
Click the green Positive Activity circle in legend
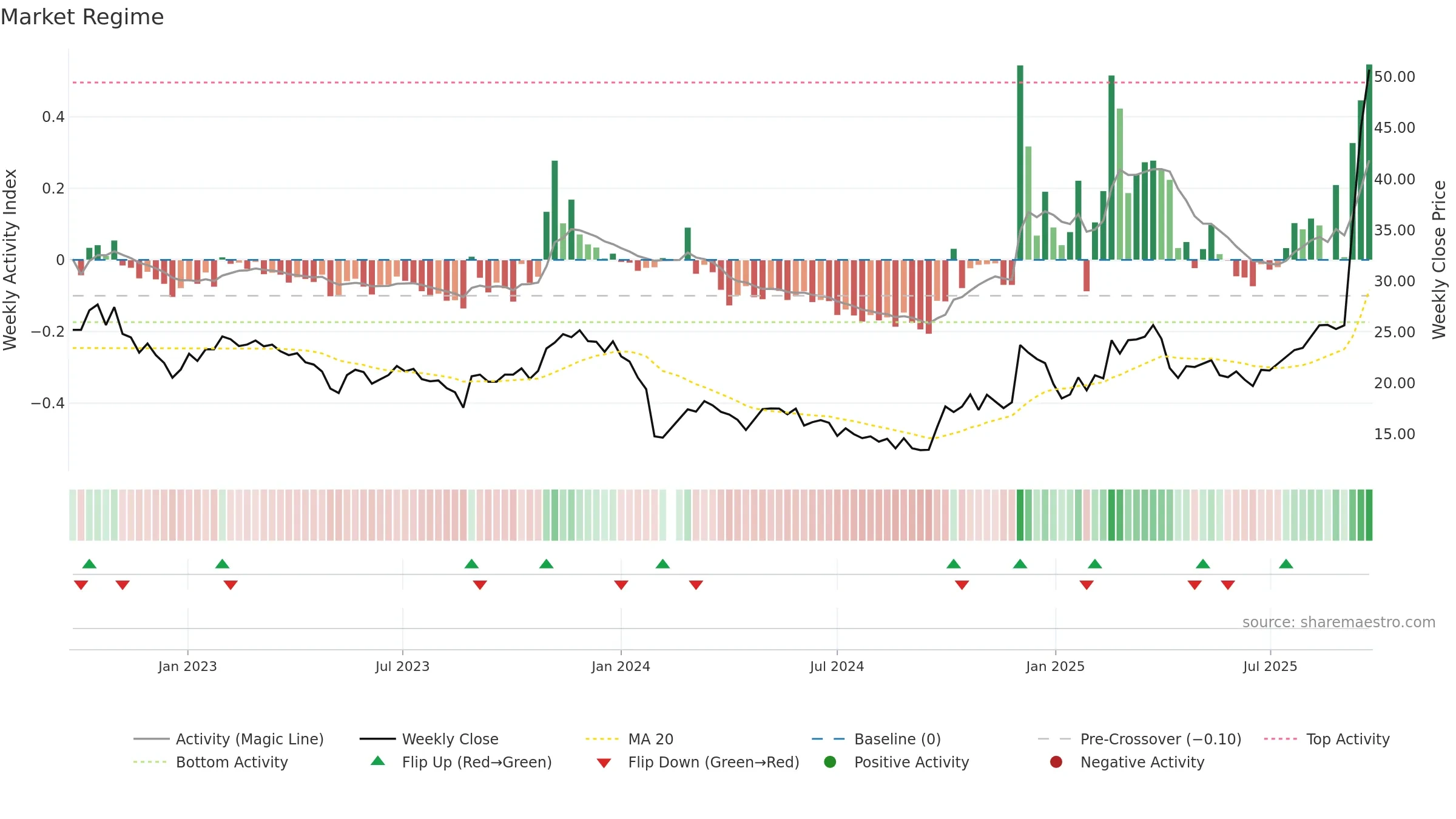830,762
